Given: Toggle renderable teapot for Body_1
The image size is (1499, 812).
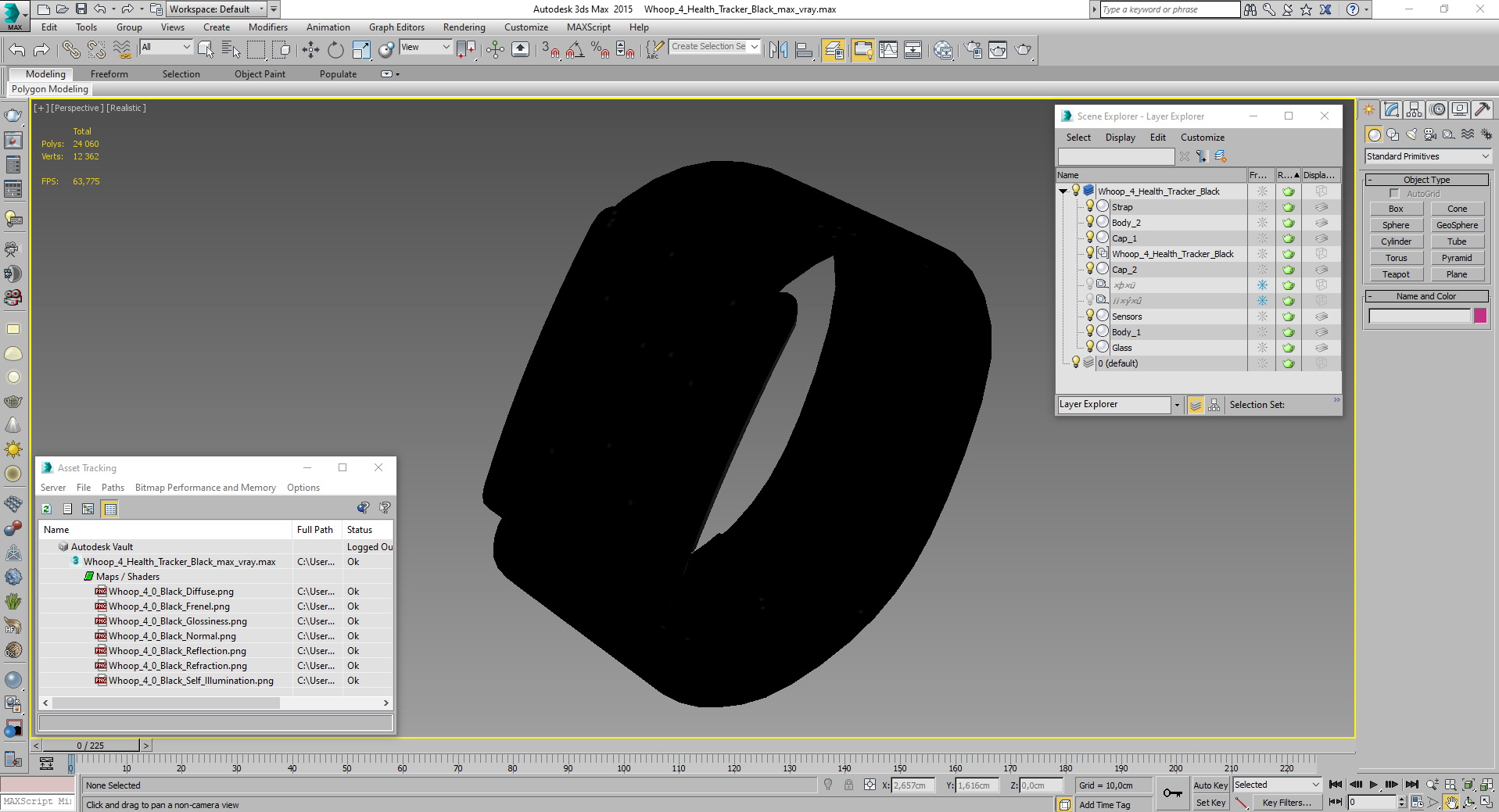Looking at the screenshot, I should click(1288, 332).
